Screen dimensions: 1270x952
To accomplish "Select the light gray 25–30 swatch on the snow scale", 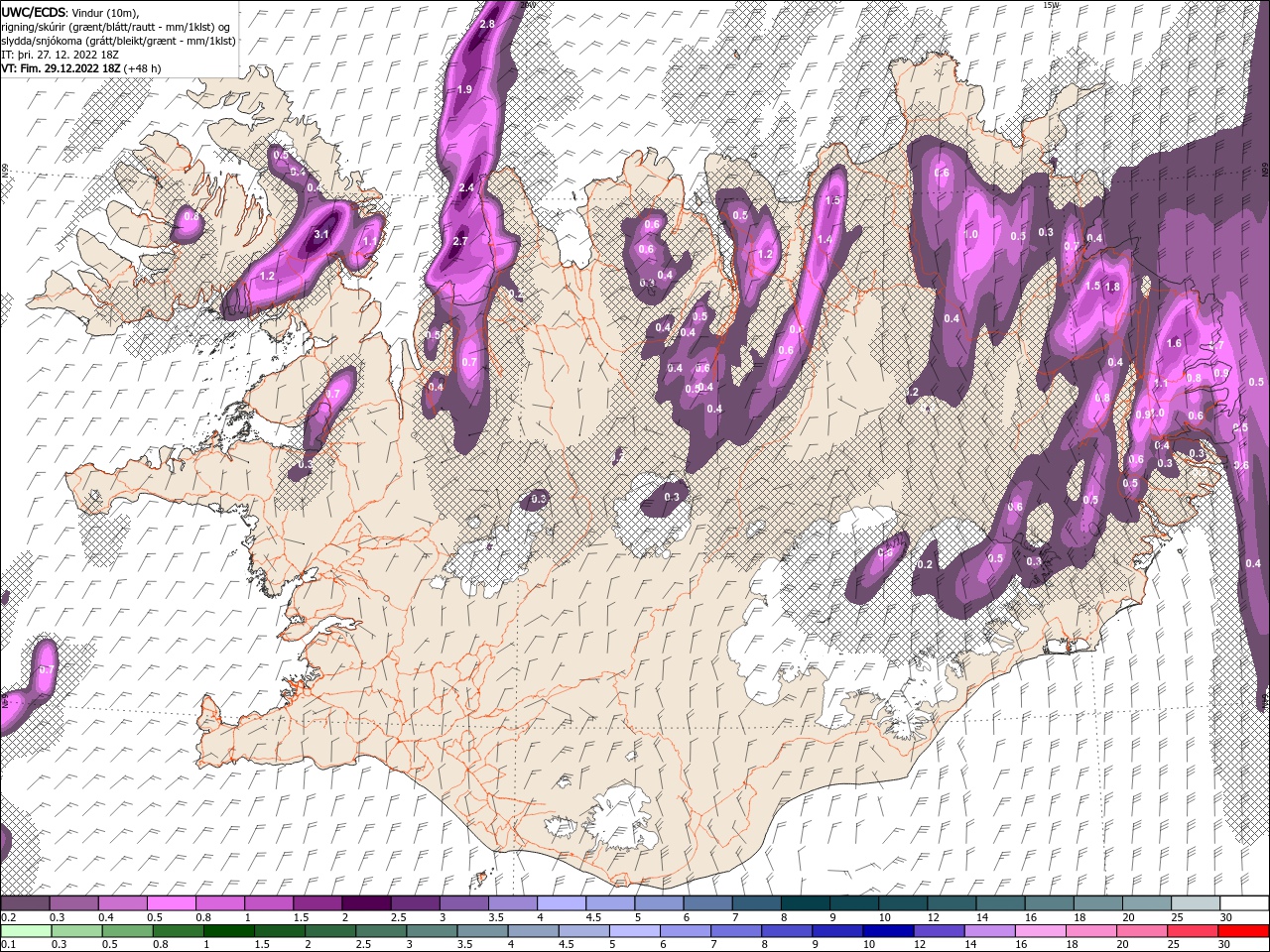I will point(1196,903).
